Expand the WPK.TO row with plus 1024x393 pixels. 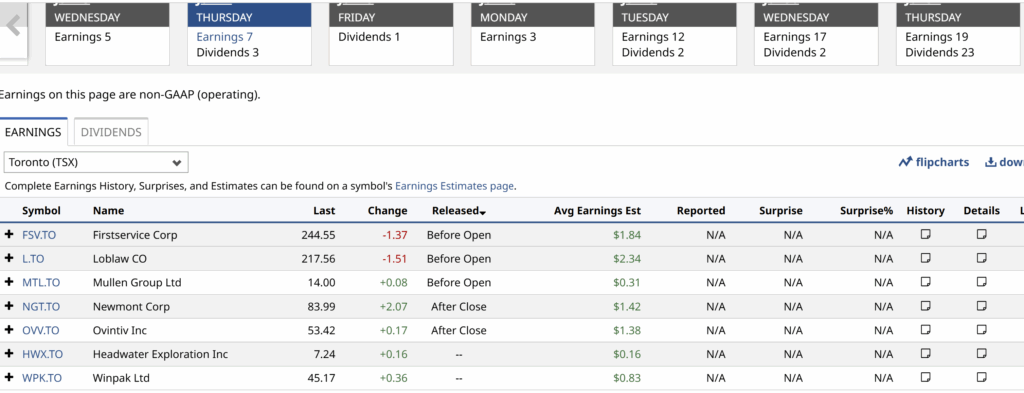[x=9, y=377]
